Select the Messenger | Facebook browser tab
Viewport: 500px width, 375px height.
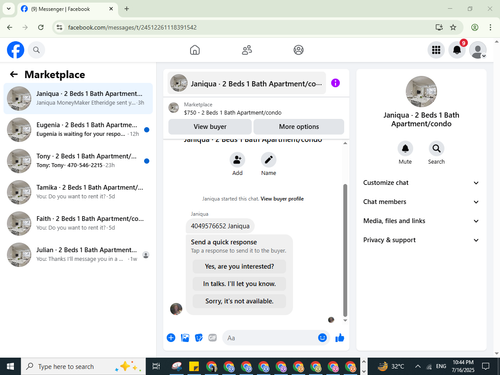click(x=67, y=9)
